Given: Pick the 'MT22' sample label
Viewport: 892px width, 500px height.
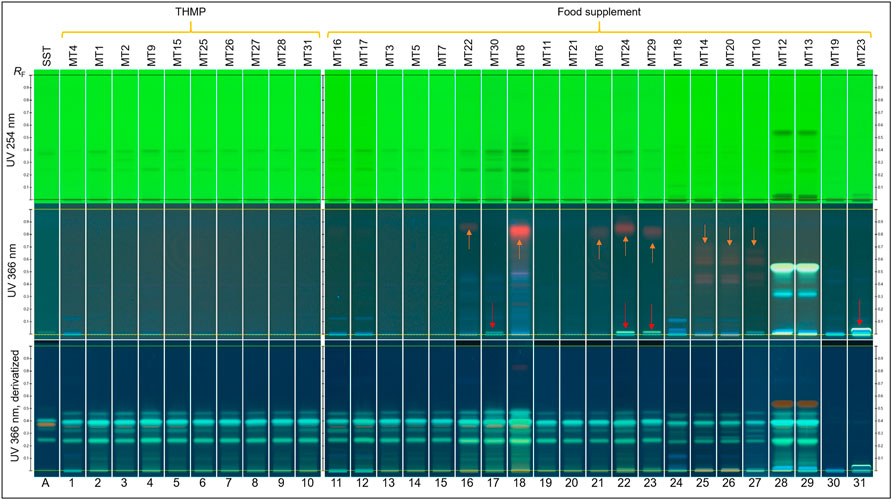Looking at the screenshot, I should [x=468, y=53].
